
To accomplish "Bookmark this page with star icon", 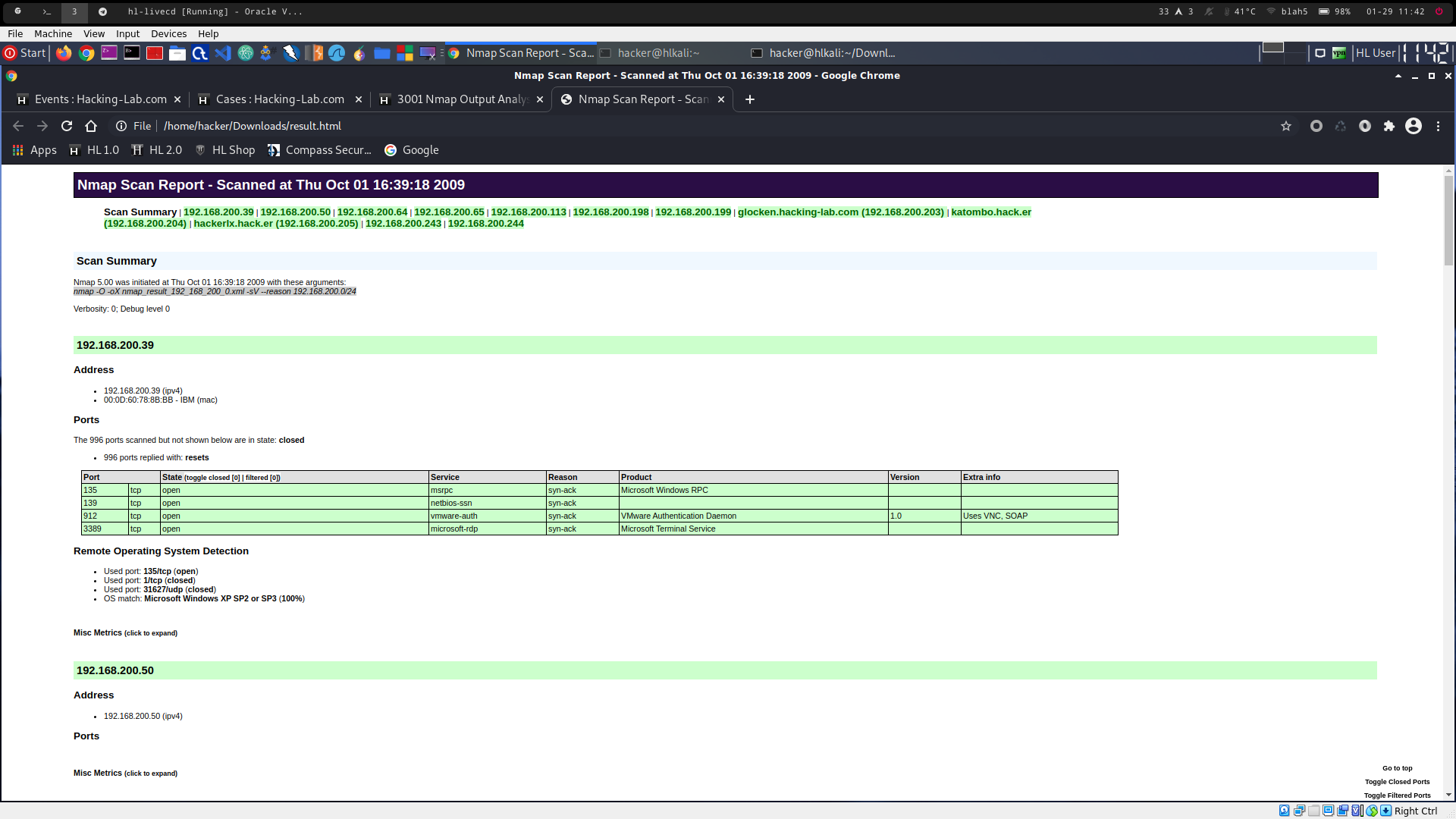I will (x=1286, y=126).
